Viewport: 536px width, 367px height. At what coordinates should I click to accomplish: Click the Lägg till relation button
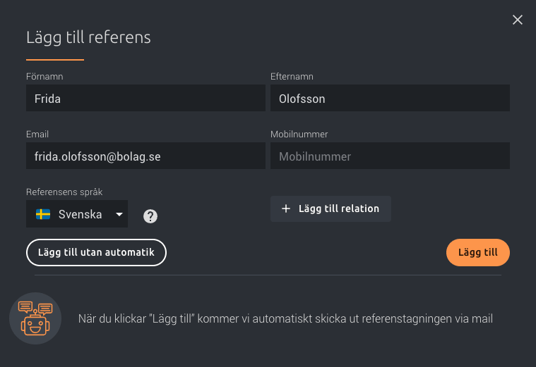[x=331, y=209]
